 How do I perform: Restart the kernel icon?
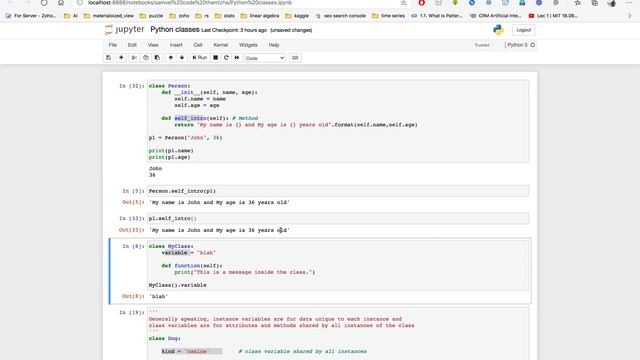click(226, 58)
